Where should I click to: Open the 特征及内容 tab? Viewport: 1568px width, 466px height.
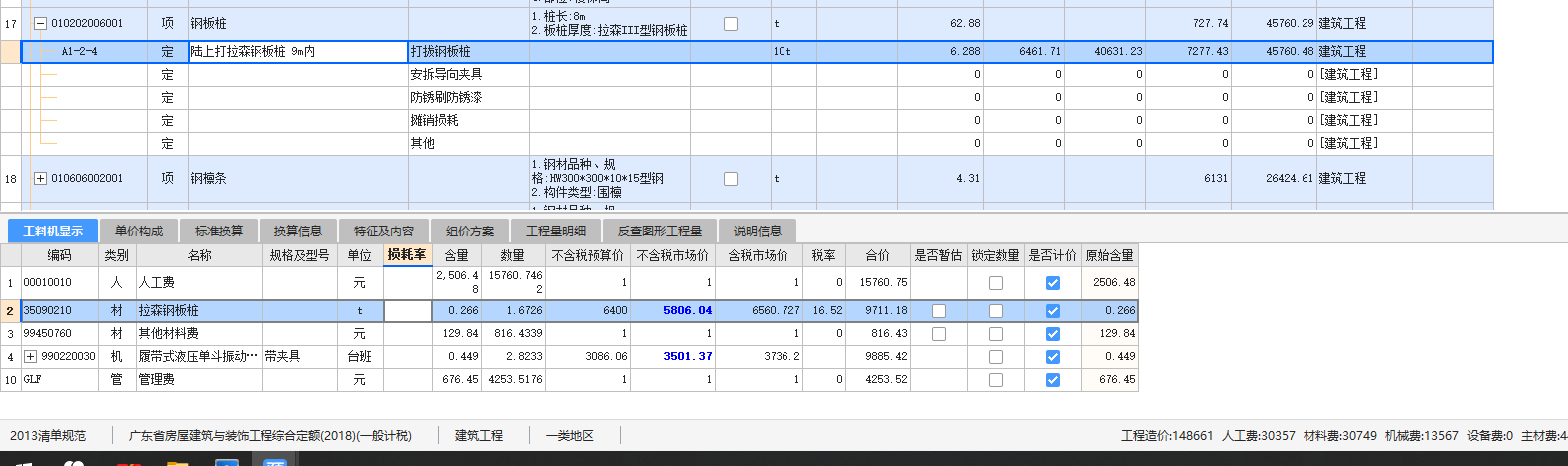(384, 231)
